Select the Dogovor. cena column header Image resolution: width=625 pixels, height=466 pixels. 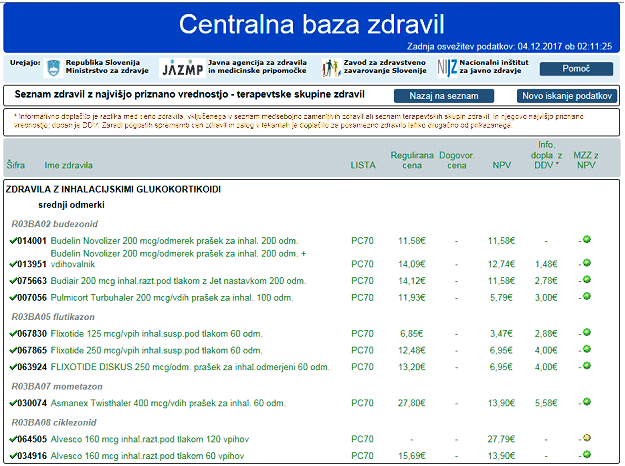click(x=456, y=160)
